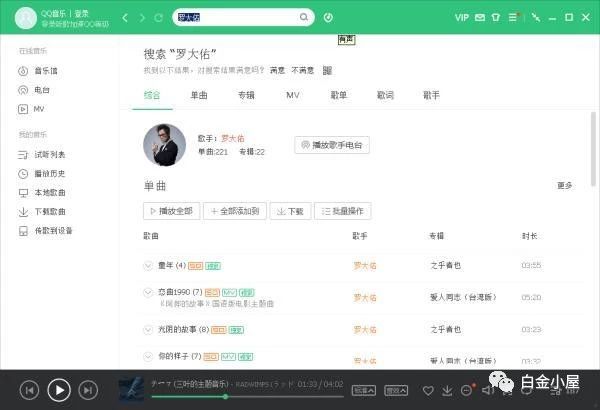Click 播放全部 button
The height and width of the screenshot is (410, 600).
(x=171, y=211)
